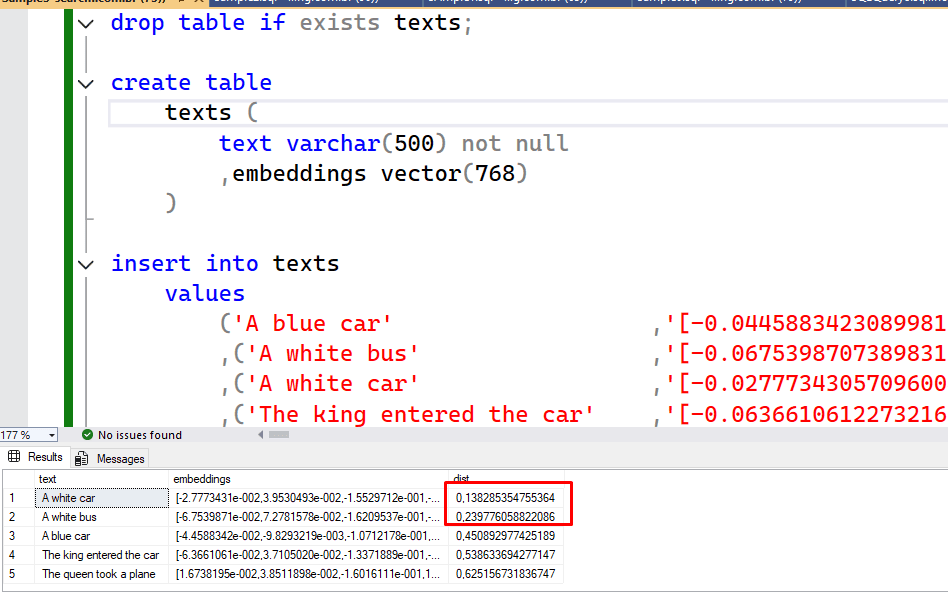Select the 'A white bus' result cell
The height and width of the screenshot is (592, 948).
click(102, 517)
